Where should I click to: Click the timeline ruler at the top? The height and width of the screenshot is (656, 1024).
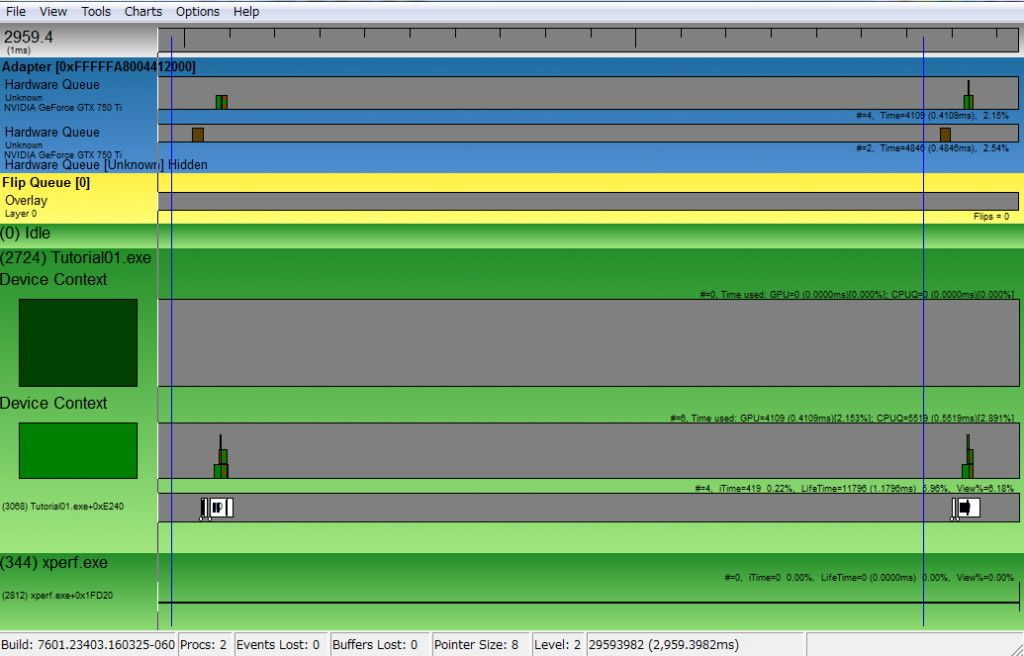(588, 40)
